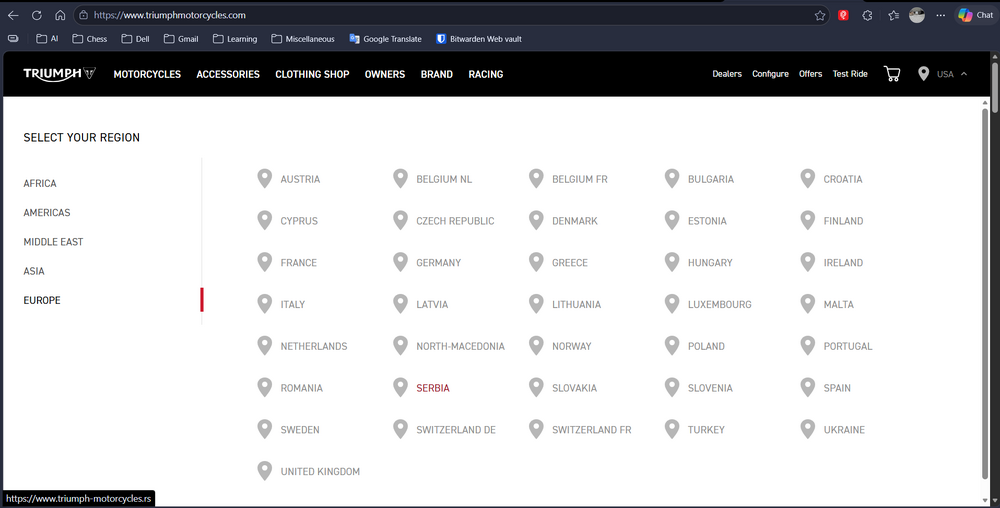
Task: Select the Asia region tab
Action: 35,271
